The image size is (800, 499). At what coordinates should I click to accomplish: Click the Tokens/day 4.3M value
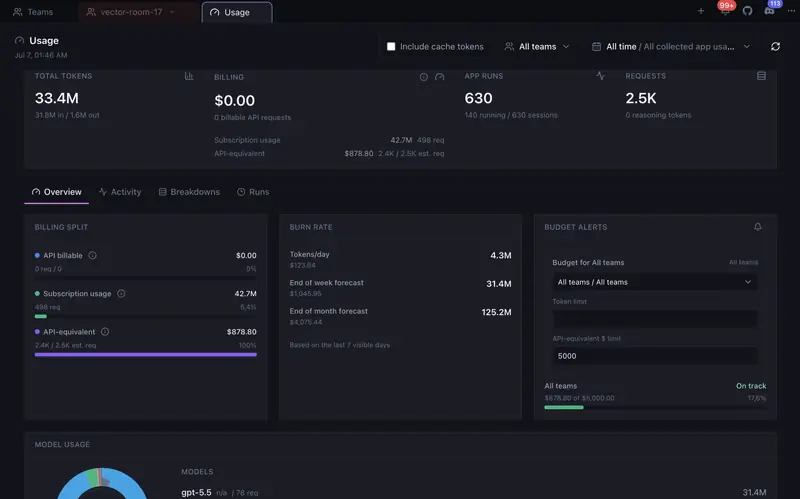click(x=501, y=255)
